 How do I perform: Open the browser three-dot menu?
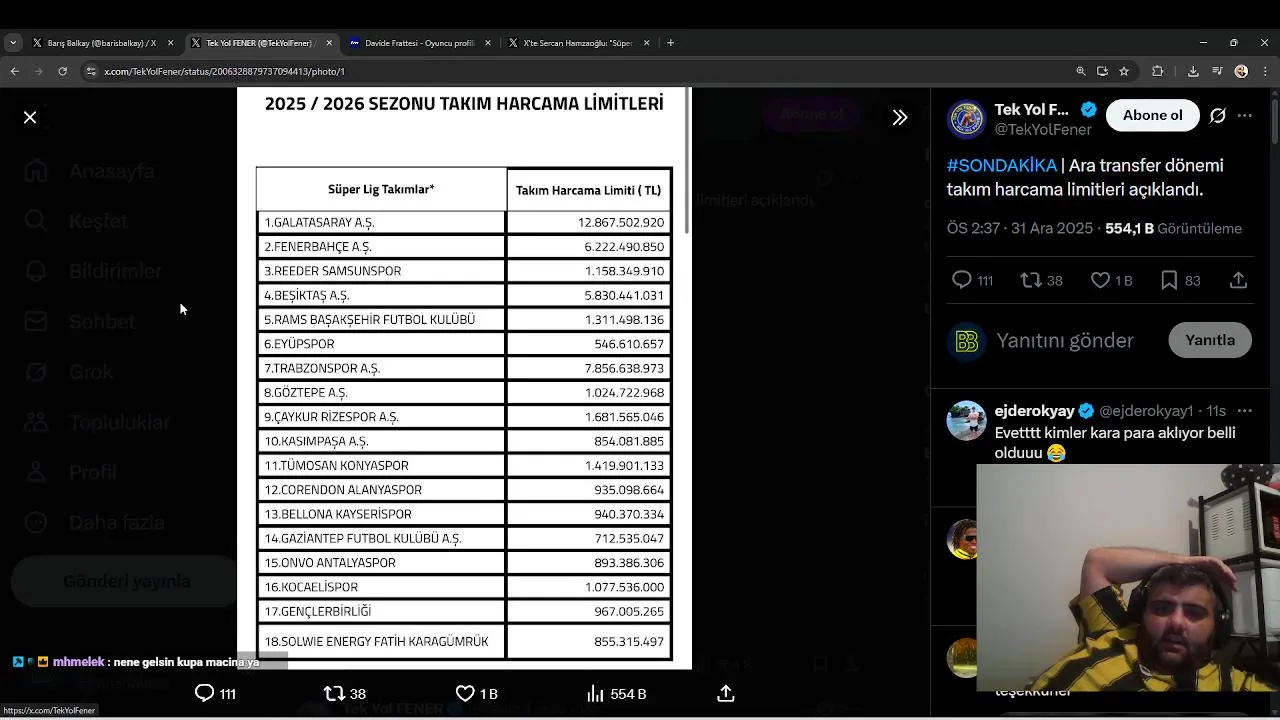click(x=1265, y=71)
